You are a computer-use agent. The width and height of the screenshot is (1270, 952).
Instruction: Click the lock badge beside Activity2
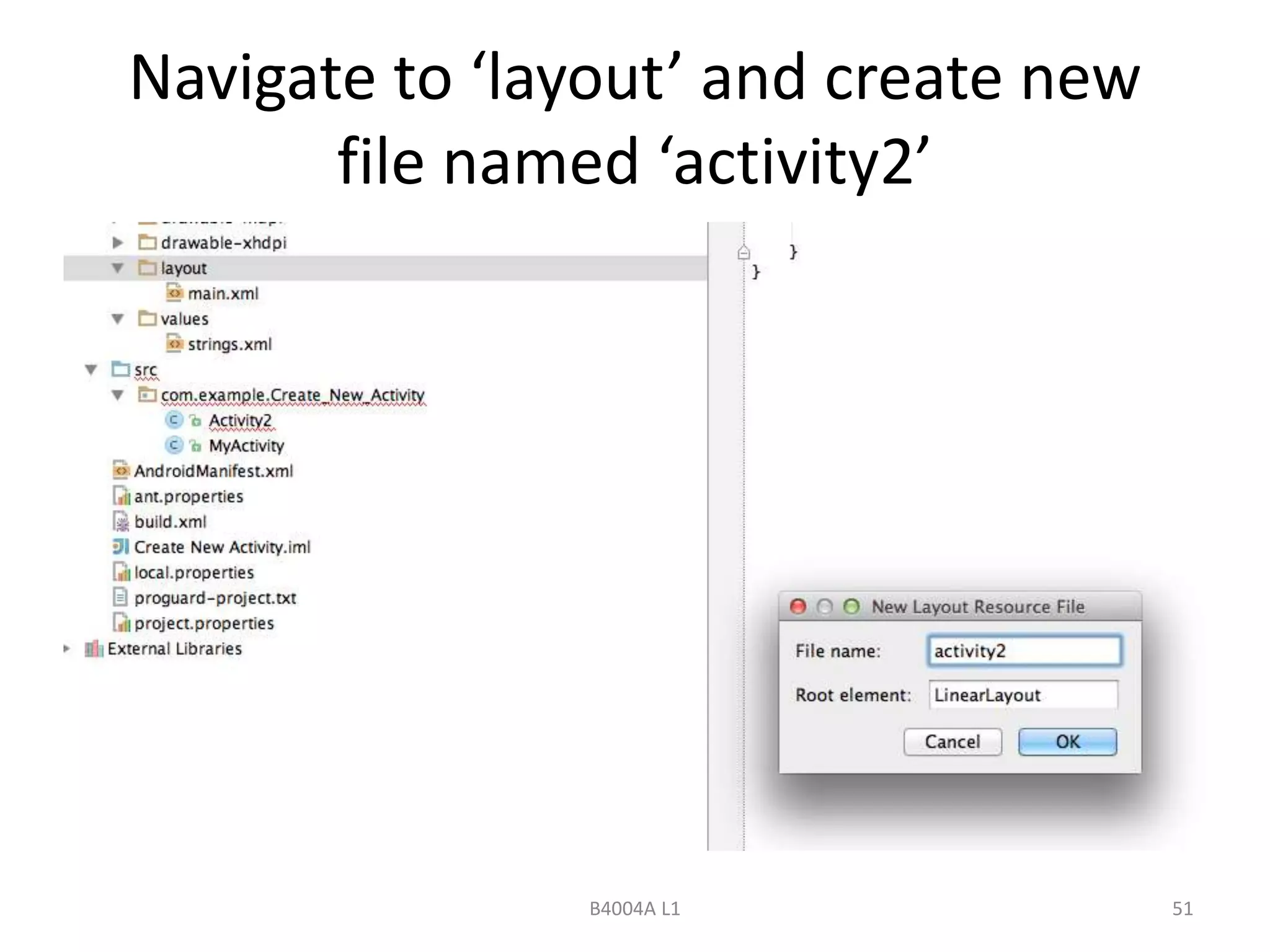coord(195,421)
